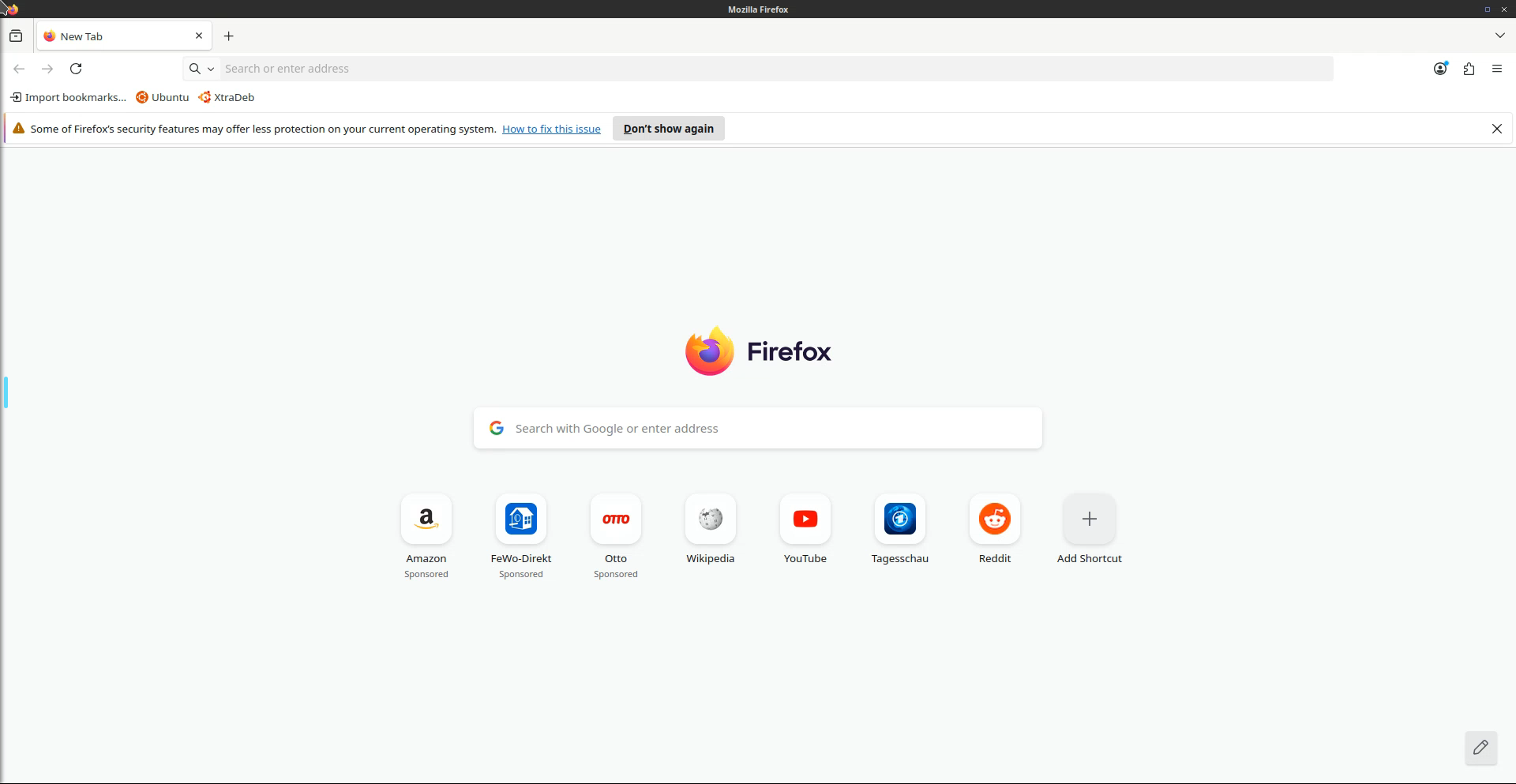Click the How to fix this issue link
Viewport: 1516px width, 784px height.
tap(551, 129)
